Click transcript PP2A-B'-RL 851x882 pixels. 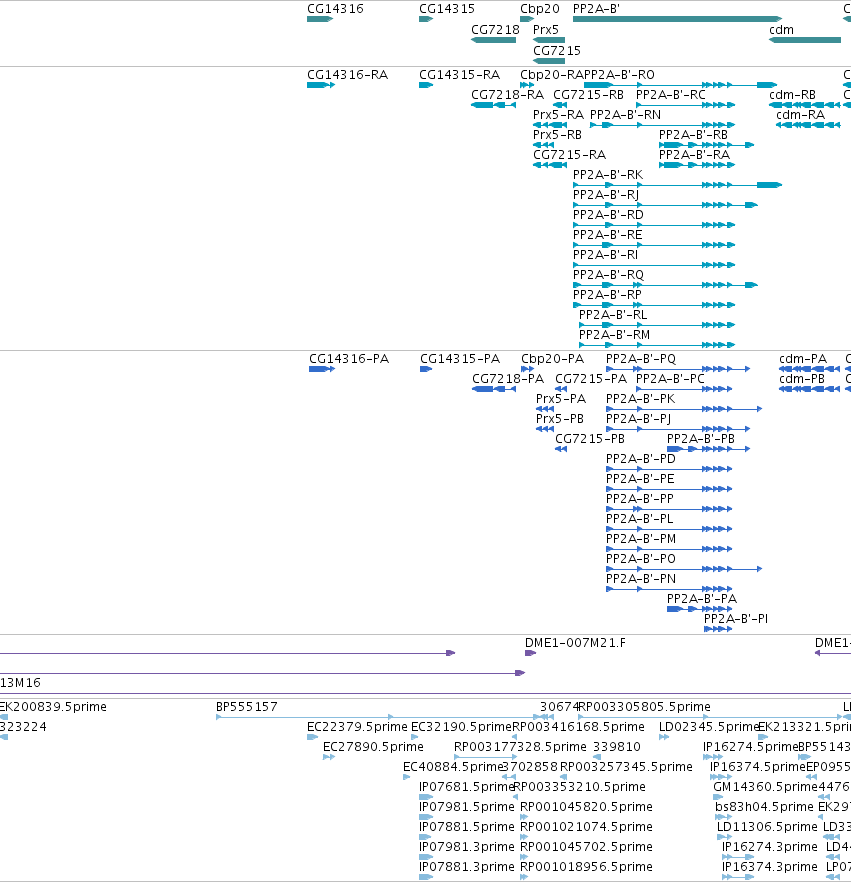[x=657, y=325]
